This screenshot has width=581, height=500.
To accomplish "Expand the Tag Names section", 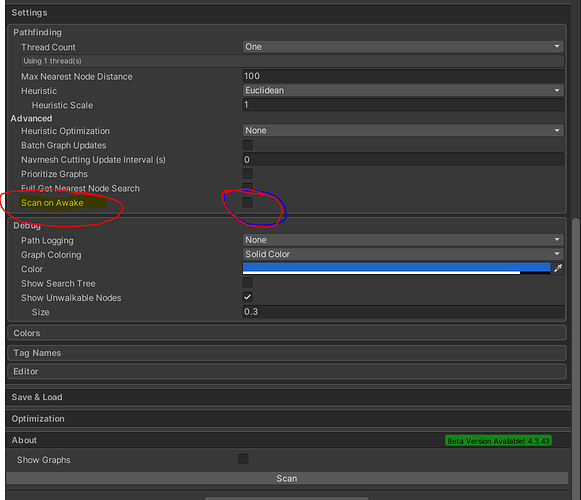I will (287, 353).
